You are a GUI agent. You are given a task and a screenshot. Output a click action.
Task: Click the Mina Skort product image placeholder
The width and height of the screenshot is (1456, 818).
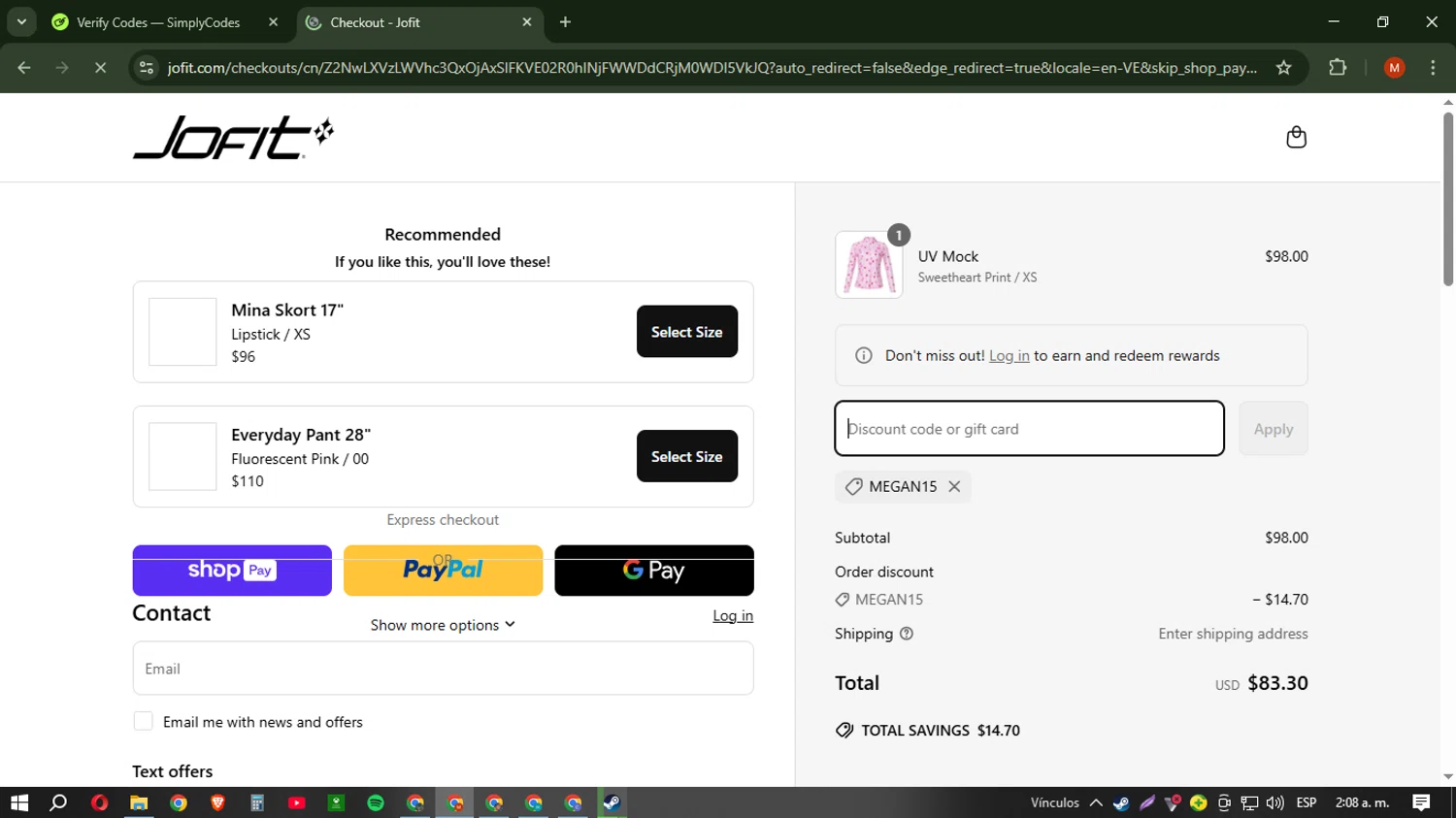point(182,332)
